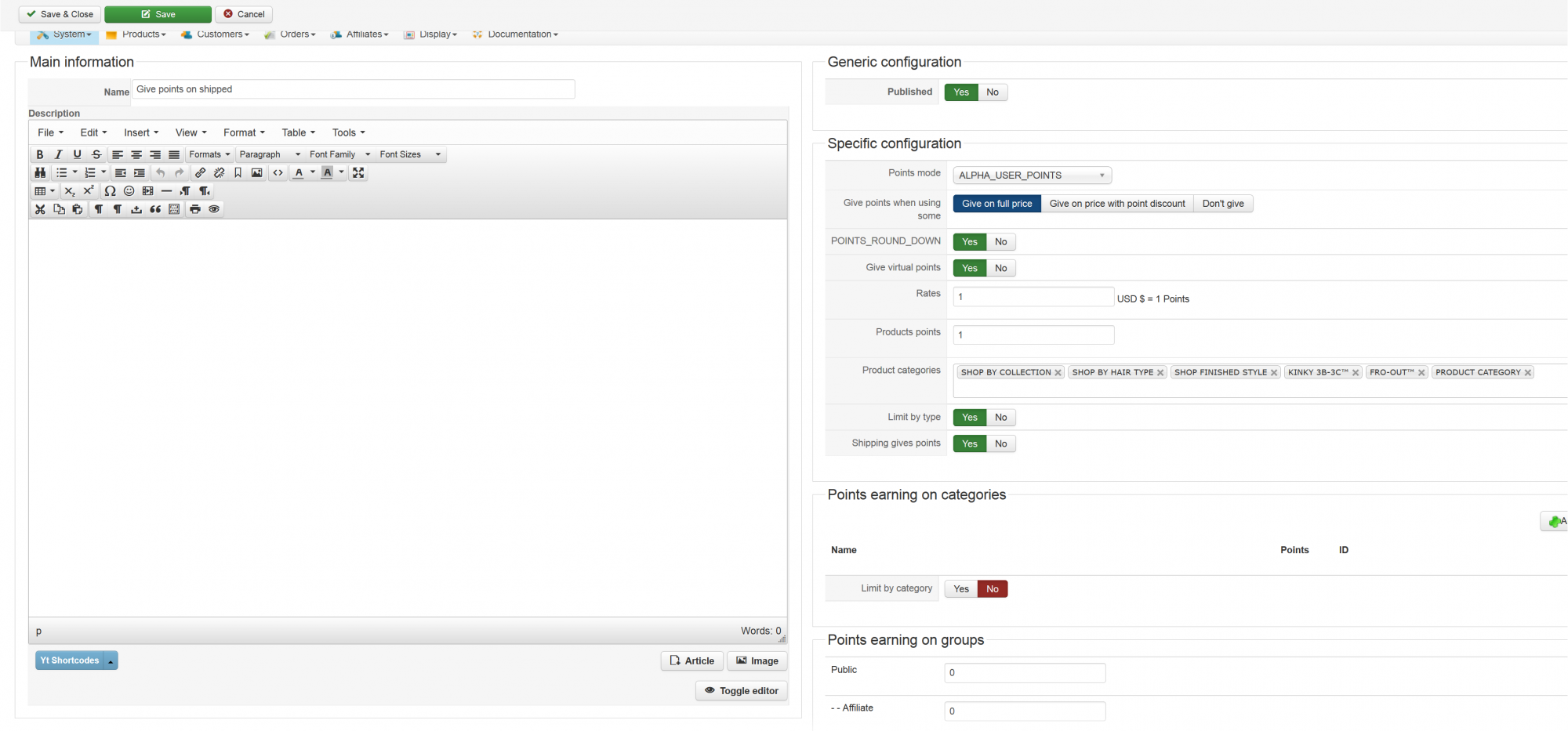Insert a special character with the Omega icon

[110, 190]
